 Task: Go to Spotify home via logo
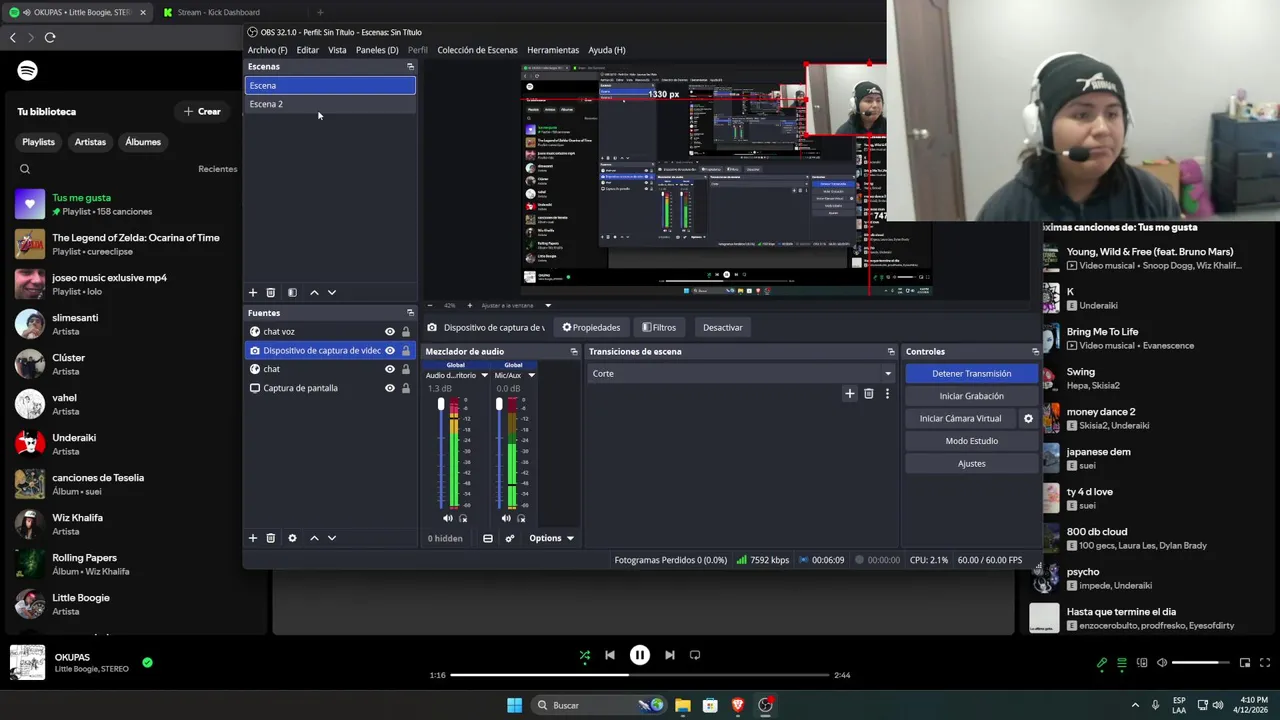point(28,71)
